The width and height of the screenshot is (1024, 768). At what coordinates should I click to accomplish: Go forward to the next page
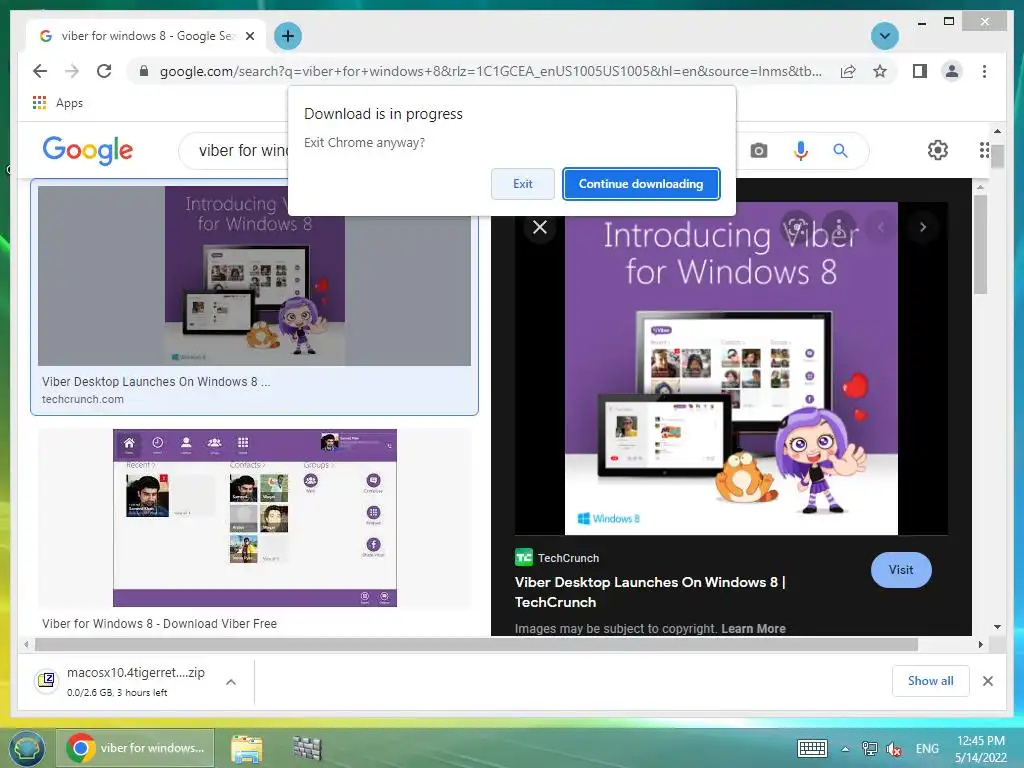(x=72, y=71)
